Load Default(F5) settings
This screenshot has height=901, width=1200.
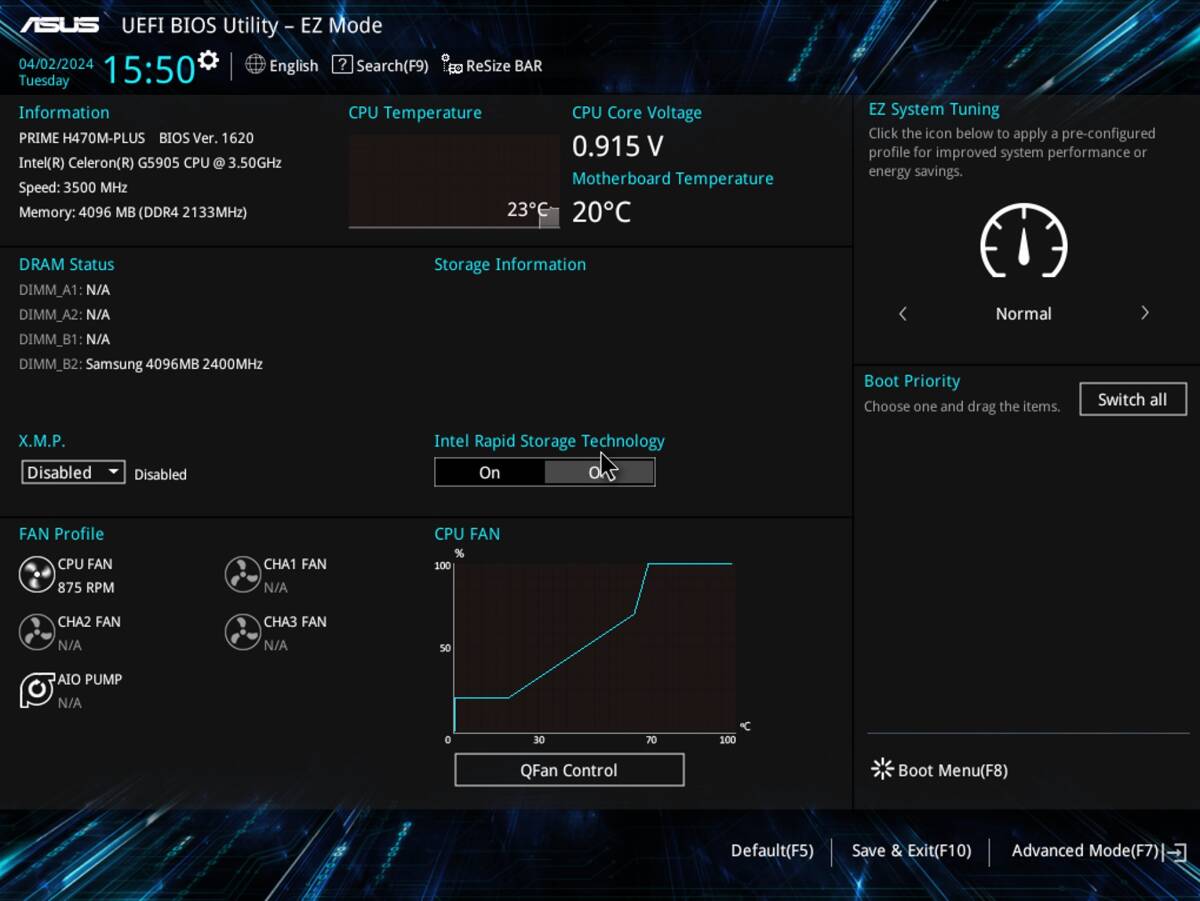click(772, 851)
